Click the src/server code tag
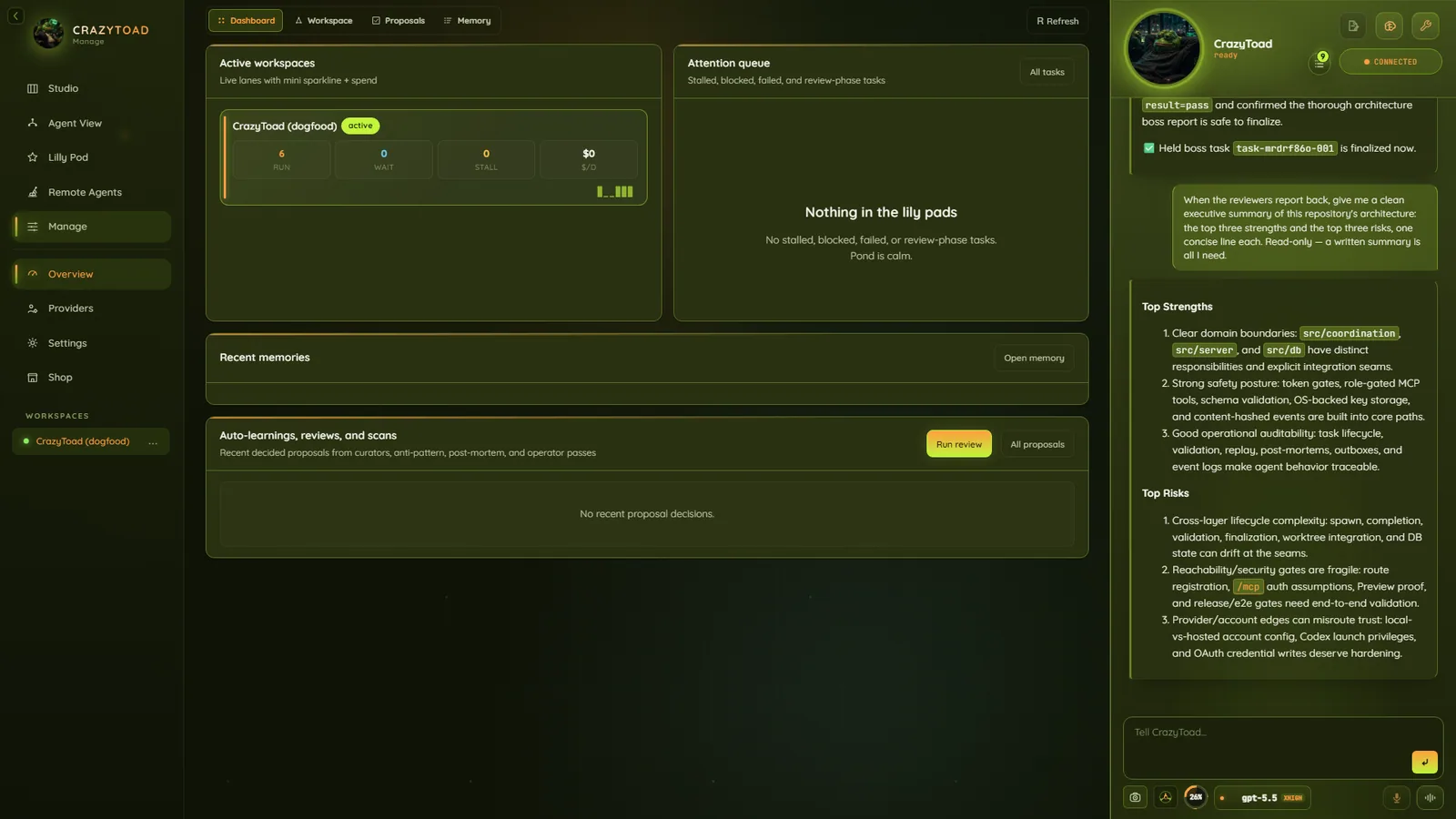This screenshot has height=819, width=1456. click(x=1204, y=350)
